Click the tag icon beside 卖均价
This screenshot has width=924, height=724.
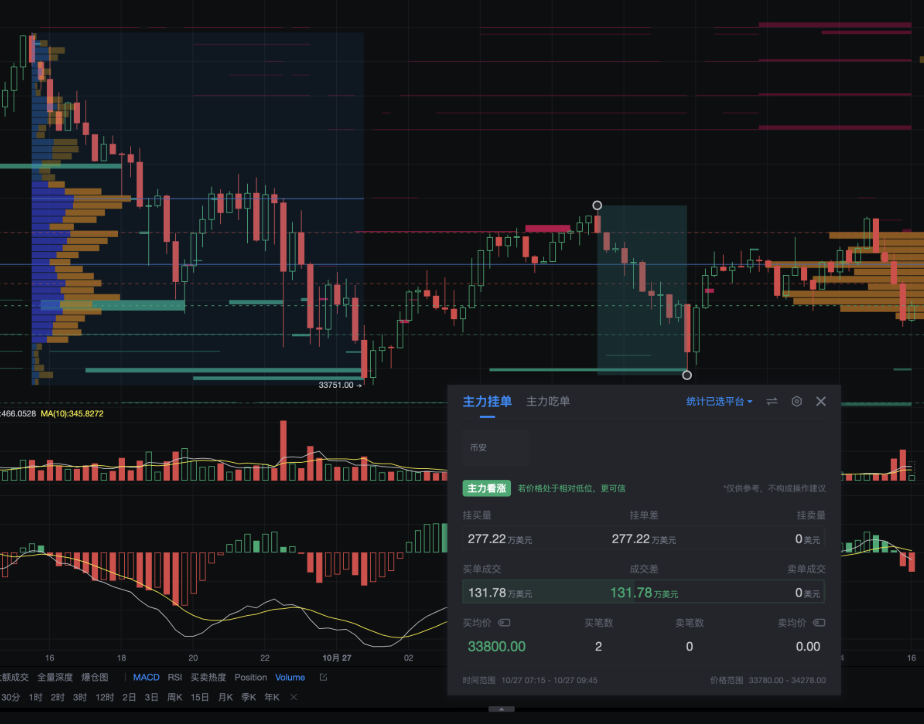(x=819, y=622)
